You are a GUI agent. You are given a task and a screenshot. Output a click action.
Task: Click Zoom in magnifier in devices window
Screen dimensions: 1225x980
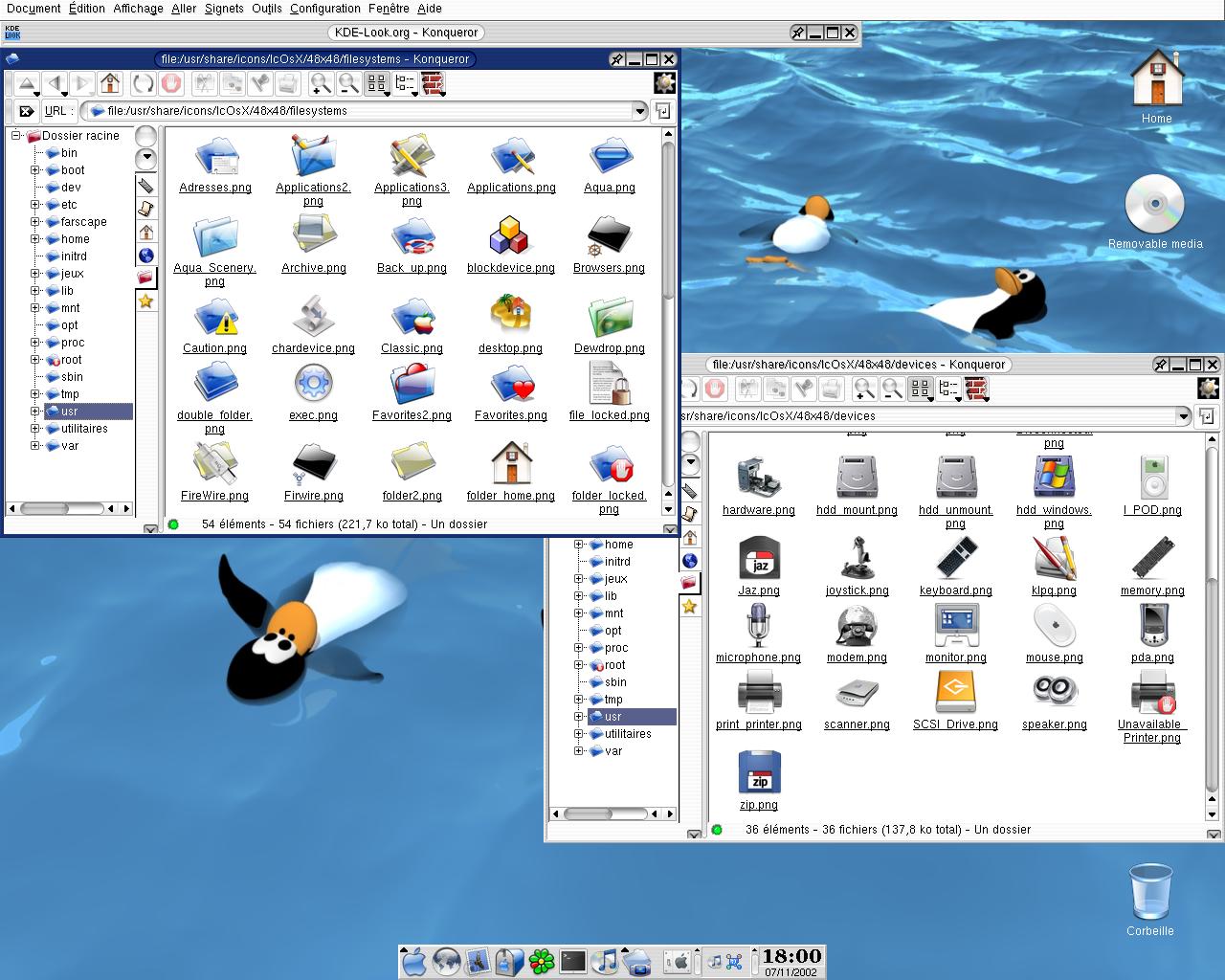[x=864, y=389]
